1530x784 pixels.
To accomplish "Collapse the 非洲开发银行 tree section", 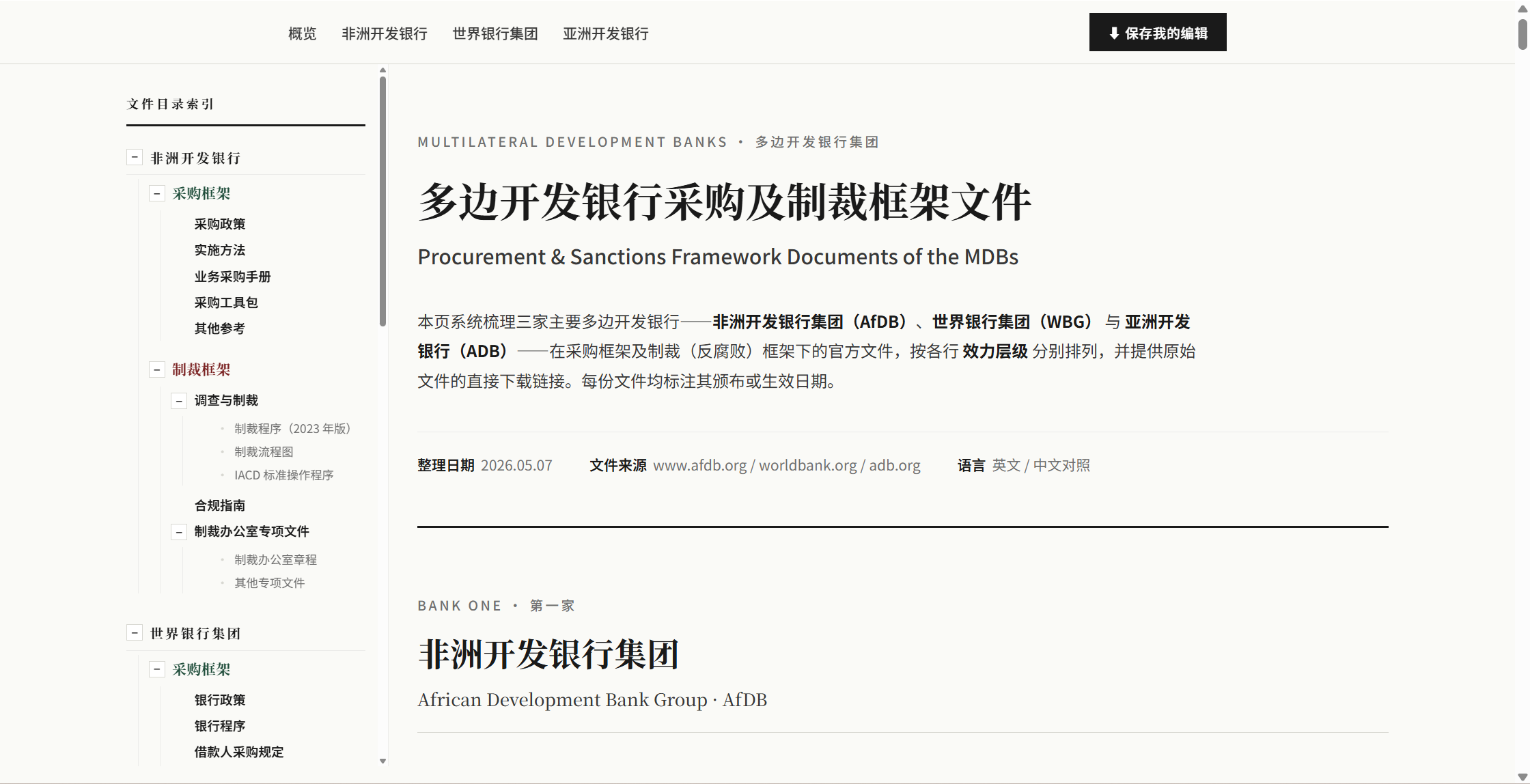I will (135, 158).
